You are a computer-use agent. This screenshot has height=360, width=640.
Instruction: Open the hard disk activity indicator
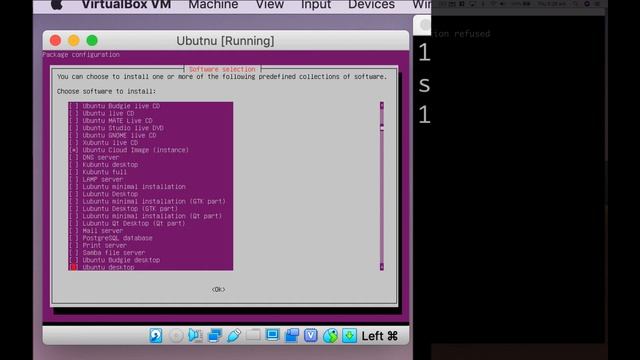[x=156, y=336]
